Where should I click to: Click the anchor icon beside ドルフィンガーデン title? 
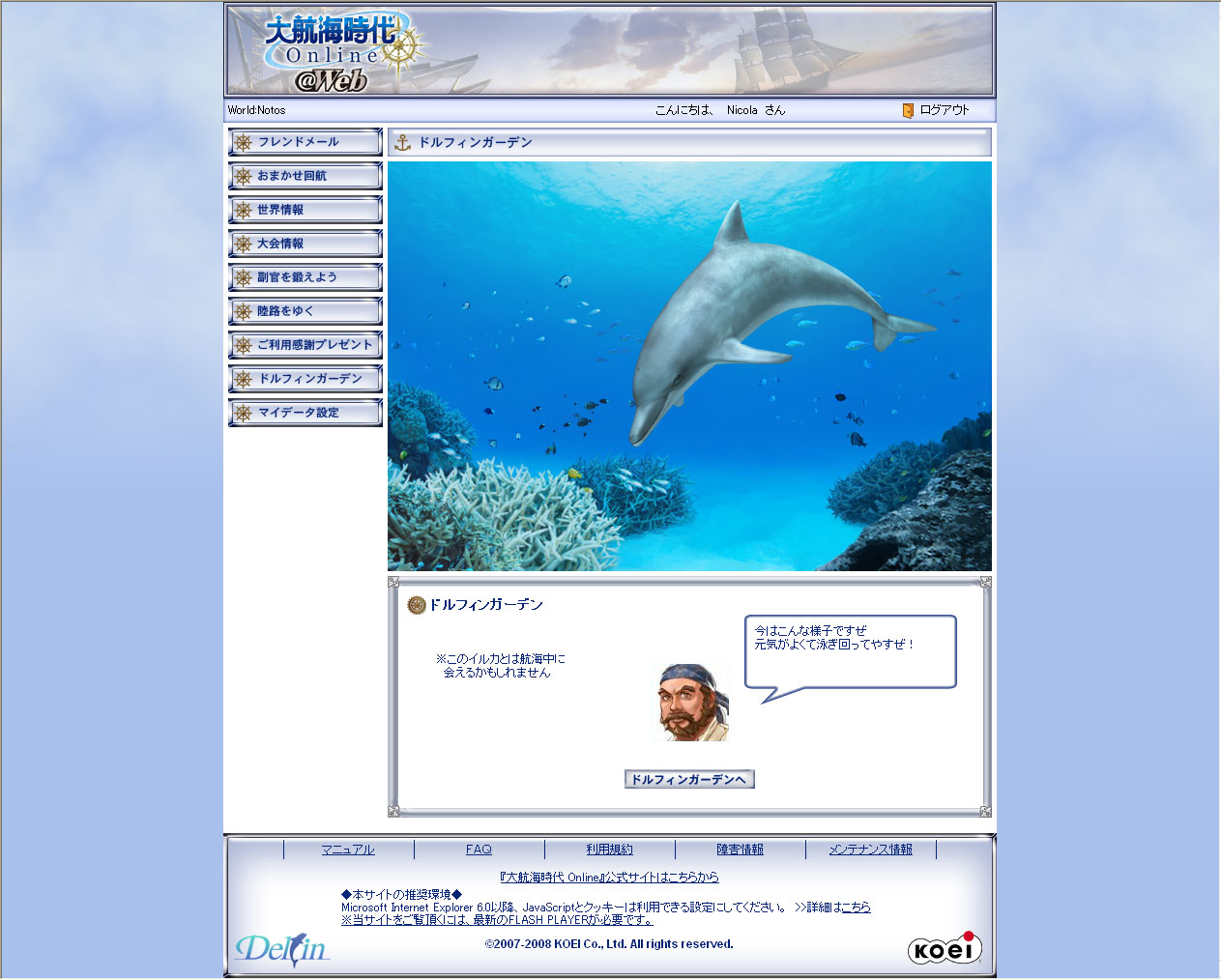pos(403,143)
